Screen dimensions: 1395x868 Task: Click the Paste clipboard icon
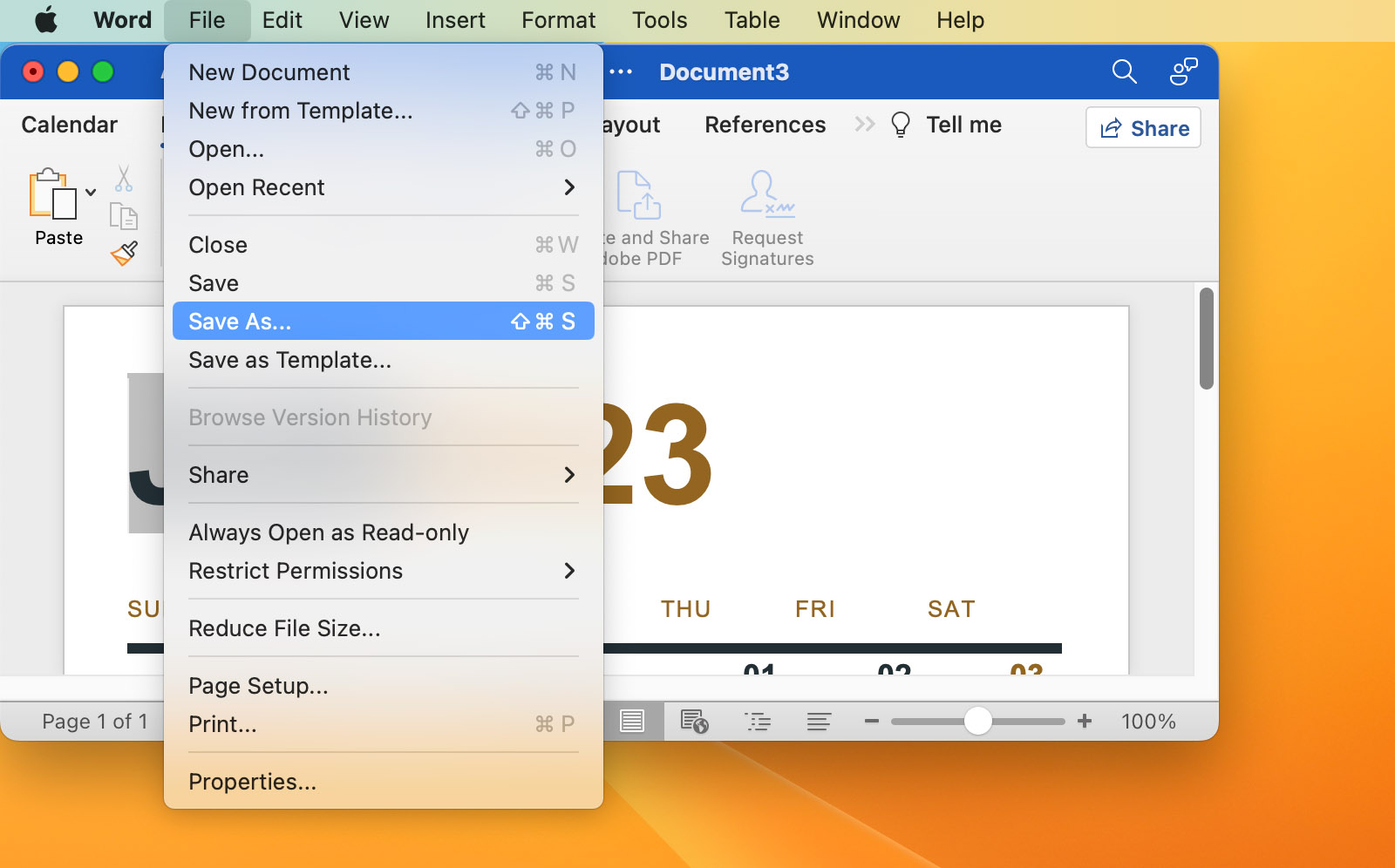tap(52, 193)
